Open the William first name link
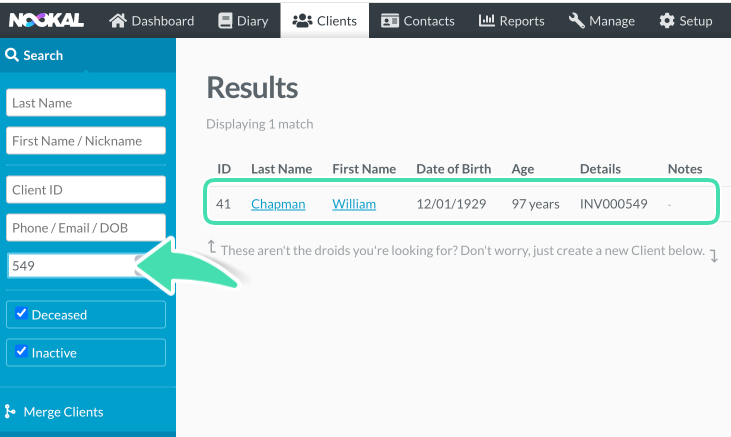Image resolution: width=731 pixels, height=437 pixels. pyautogui.click(x=354, y=204)
